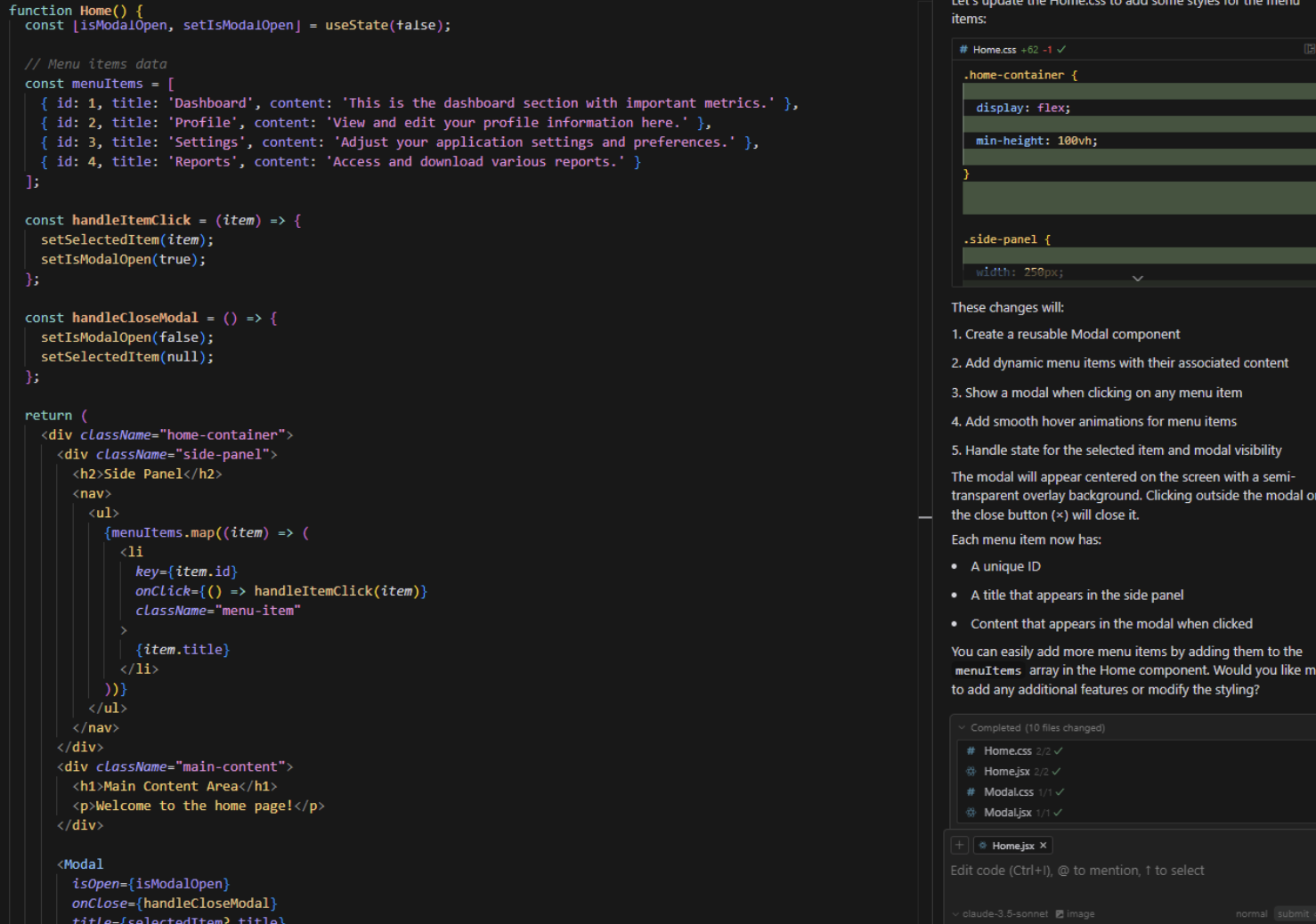The width and height of the screenshot is (1316, 924).
Task: Click the editor minimap scrollbar marker
Action: point(925,516)
